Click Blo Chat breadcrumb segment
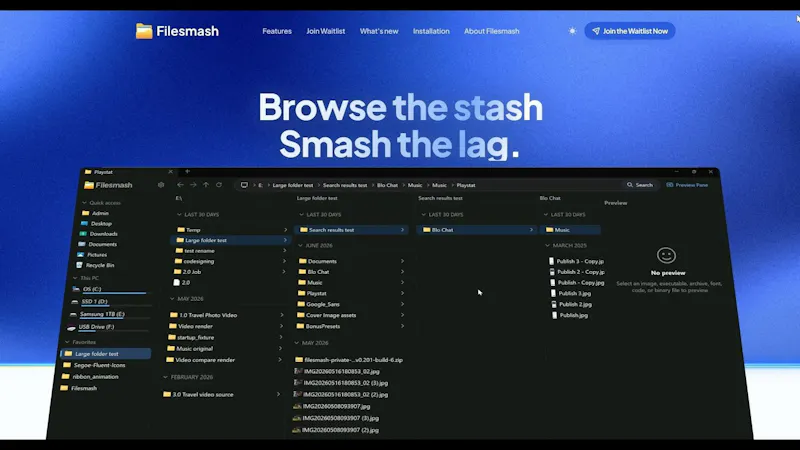Screen dimensions: 800x450 pos(387,185)
